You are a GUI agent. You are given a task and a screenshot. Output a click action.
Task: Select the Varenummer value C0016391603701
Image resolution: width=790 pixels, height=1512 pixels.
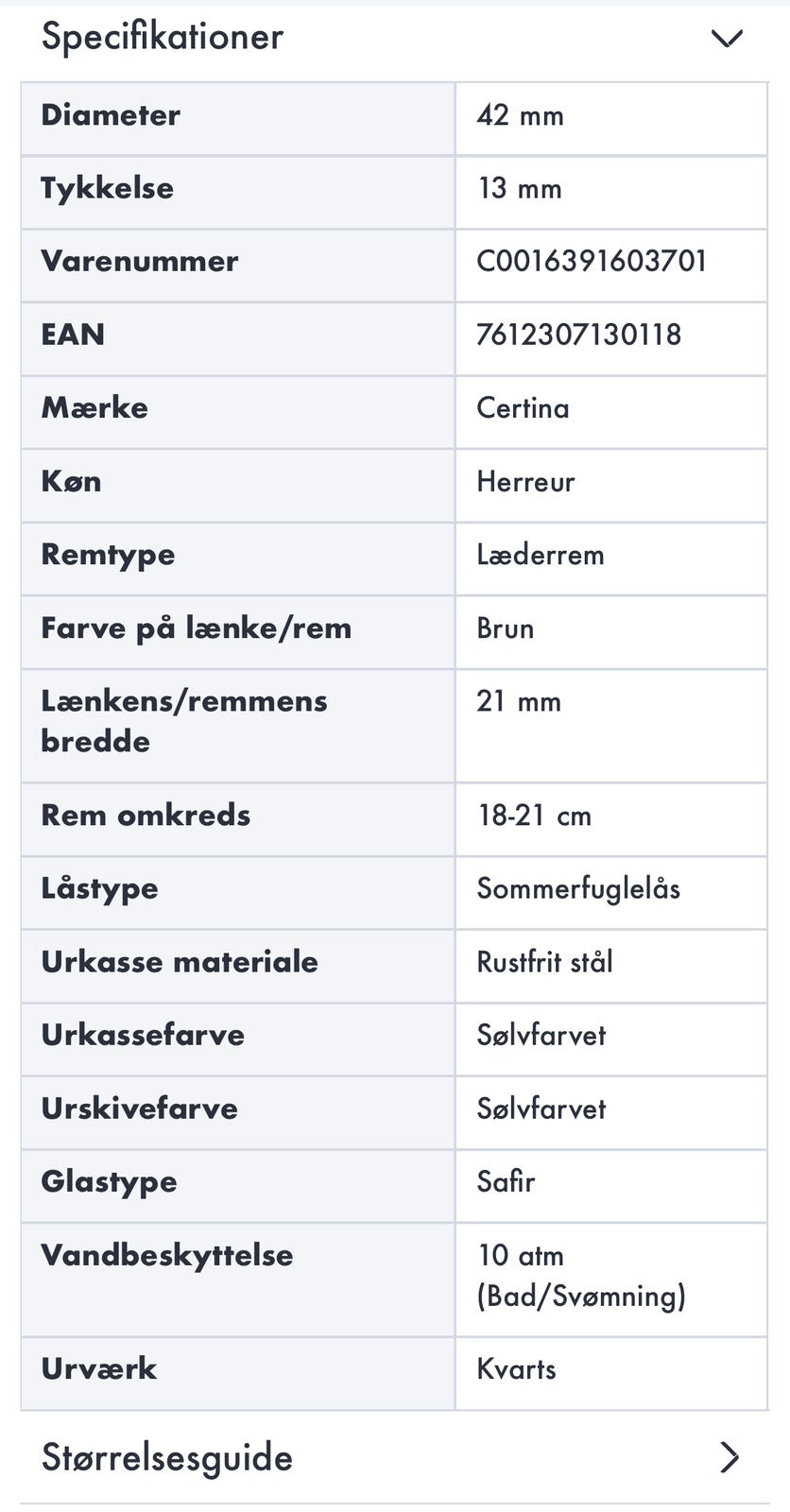[592, 262]
